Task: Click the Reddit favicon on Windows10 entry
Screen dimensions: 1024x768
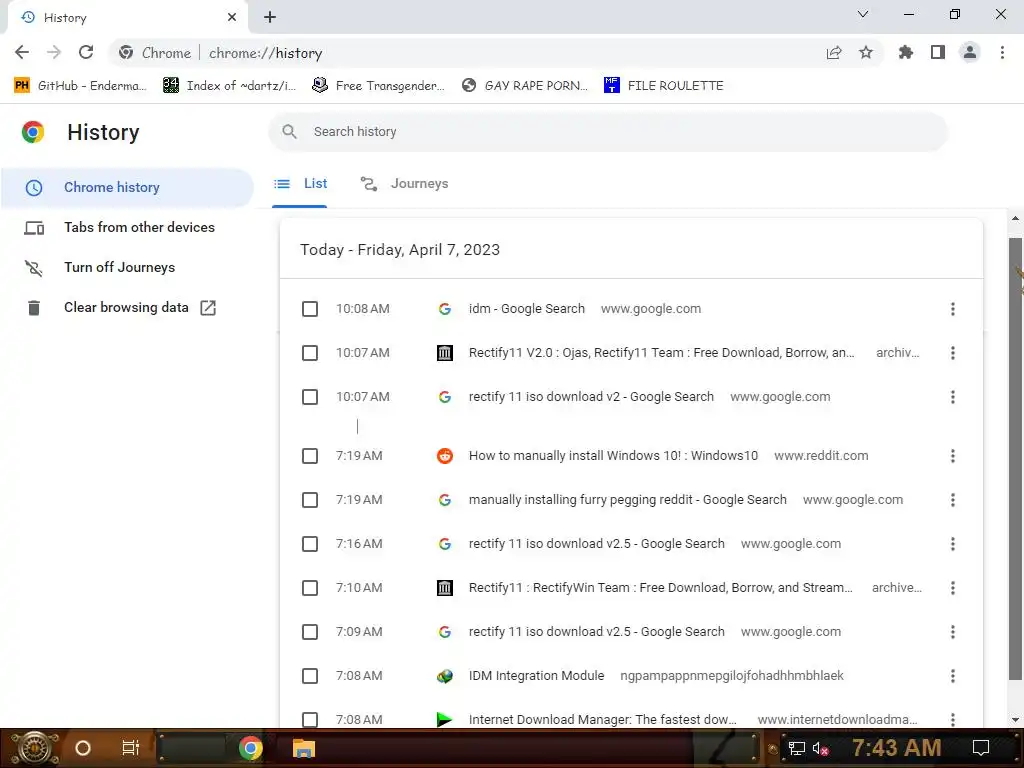Action: click(445, 456)
